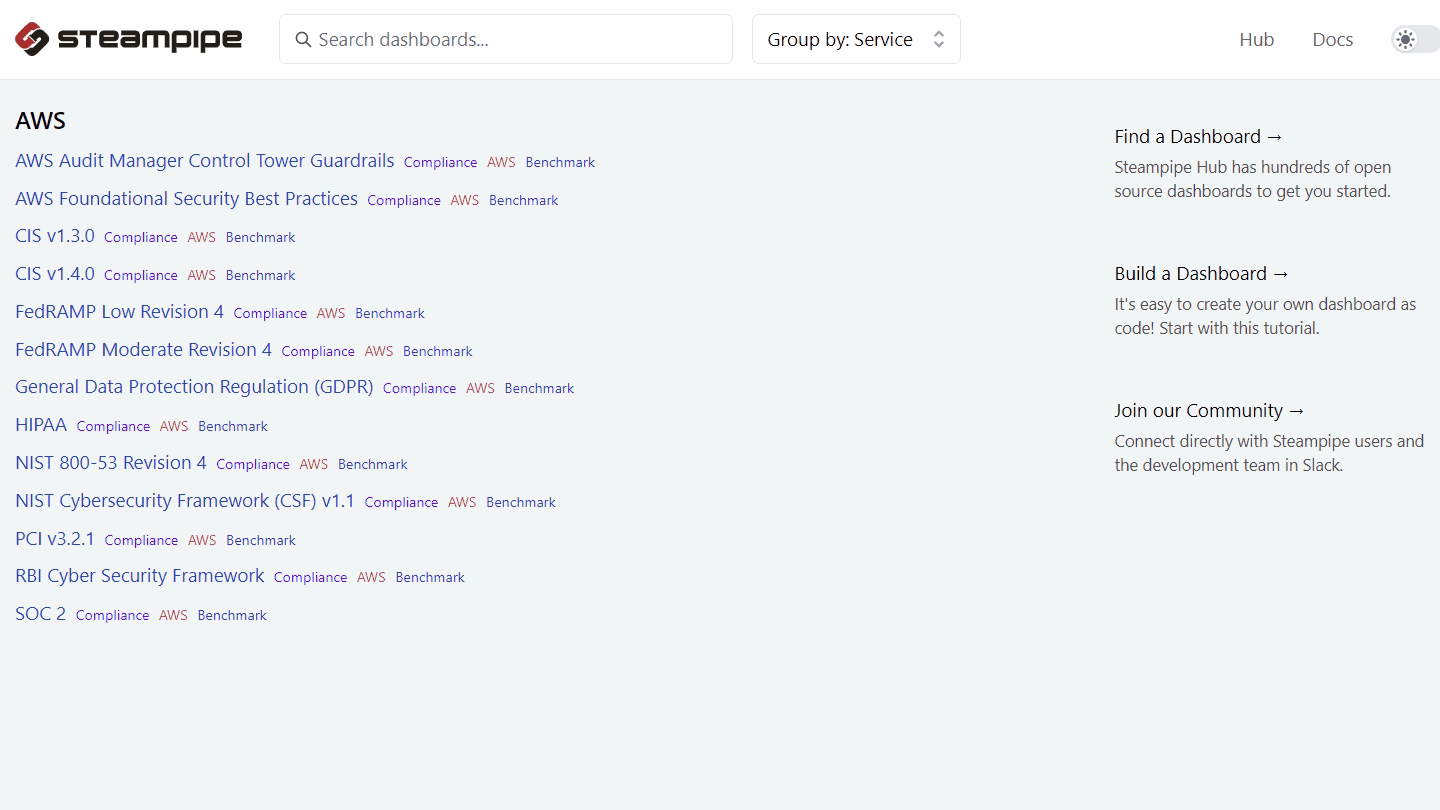Click the Steampipe logo
The height and width of the screenshot is (810, 1440).
(x=129, y=39)
